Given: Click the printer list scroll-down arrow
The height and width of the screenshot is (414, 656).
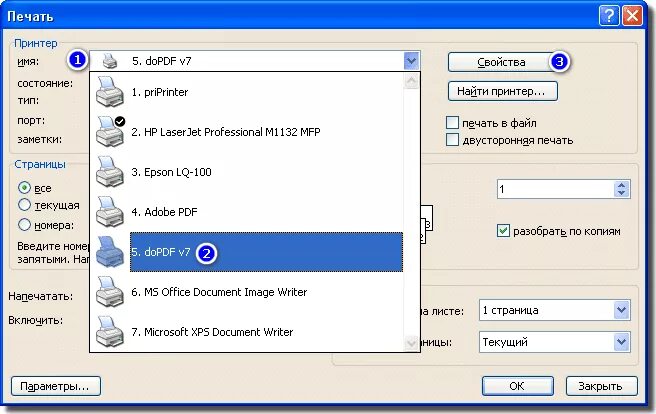Looking at the screenshot, I should (411, 343).
